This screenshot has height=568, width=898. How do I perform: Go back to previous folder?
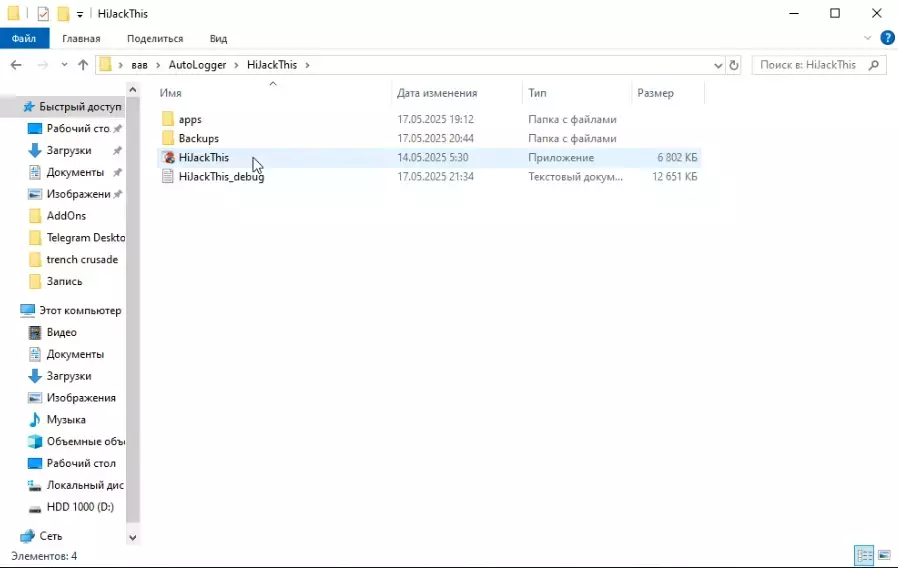click(16, 65)
